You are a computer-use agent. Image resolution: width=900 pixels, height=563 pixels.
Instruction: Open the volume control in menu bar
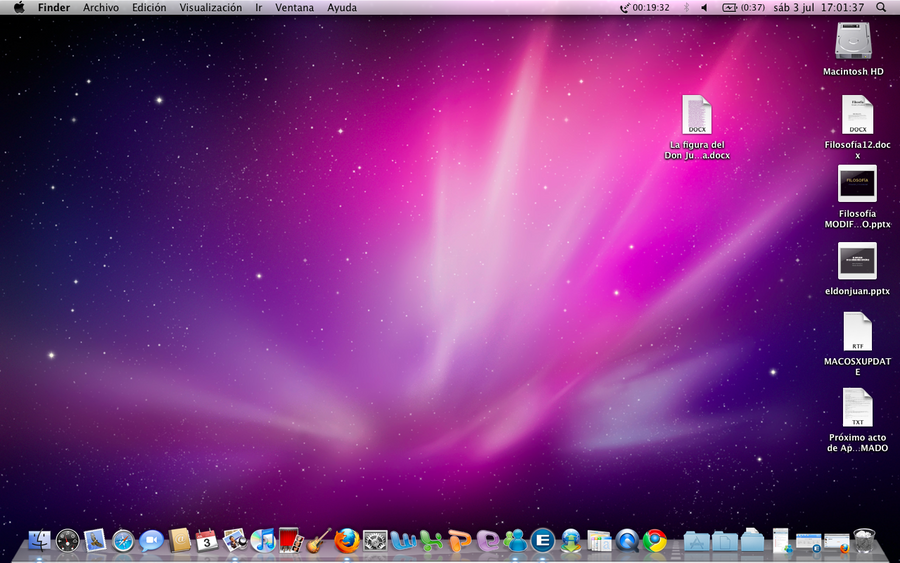click(704, 7)
